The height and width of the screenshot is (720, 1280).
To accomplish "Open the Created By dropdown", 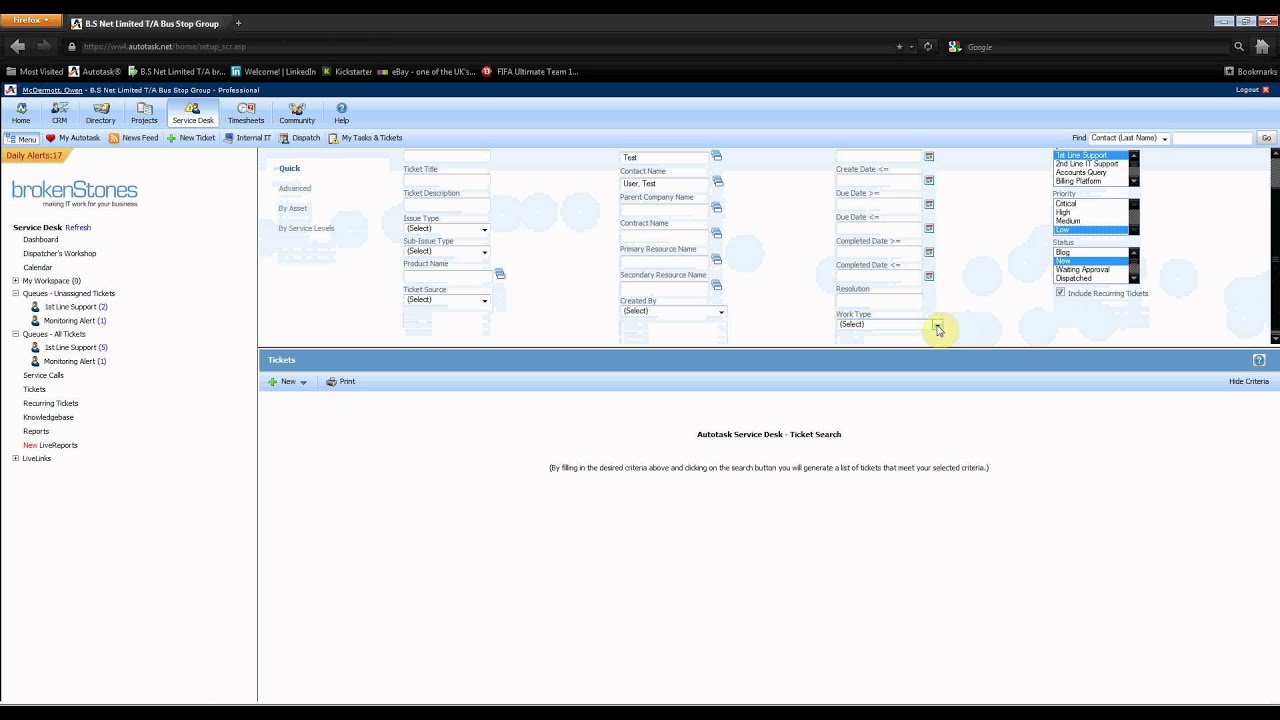I will tap(673, 312).
